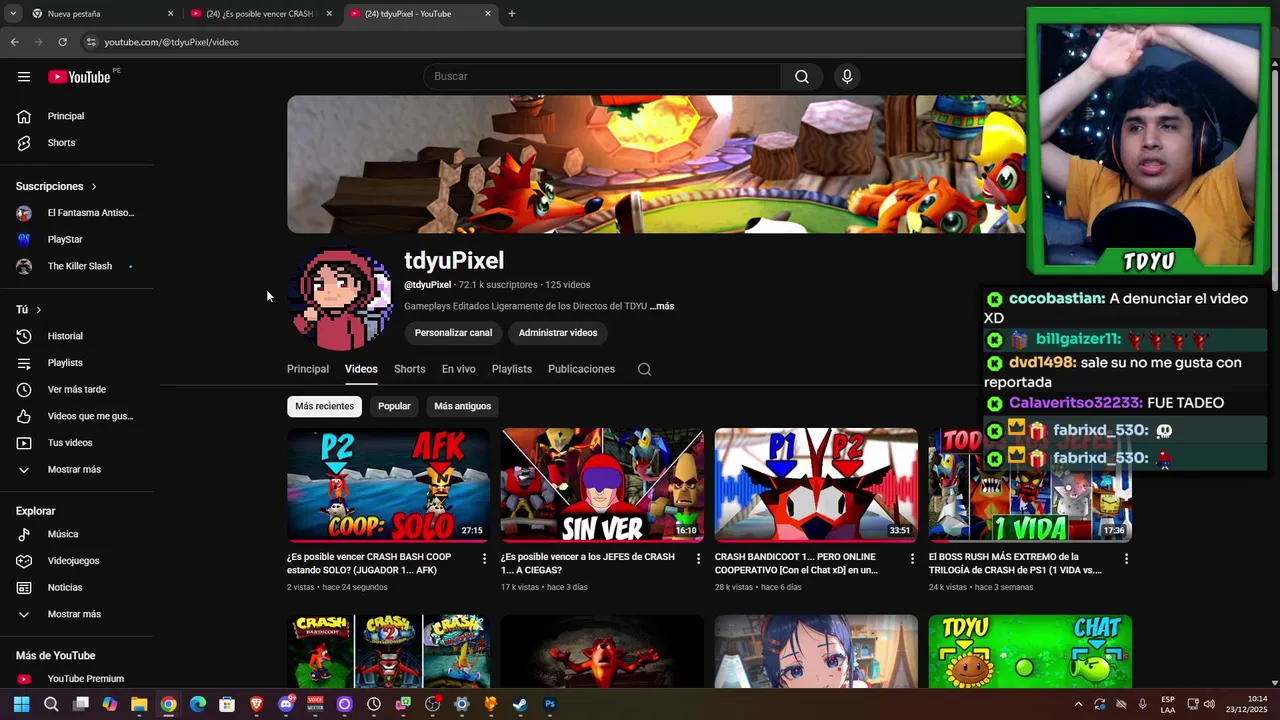Open the 1 VIDA boss rush thumbnail
The height and width of the screenshot is (720, 1280).
coord(1030,485)
